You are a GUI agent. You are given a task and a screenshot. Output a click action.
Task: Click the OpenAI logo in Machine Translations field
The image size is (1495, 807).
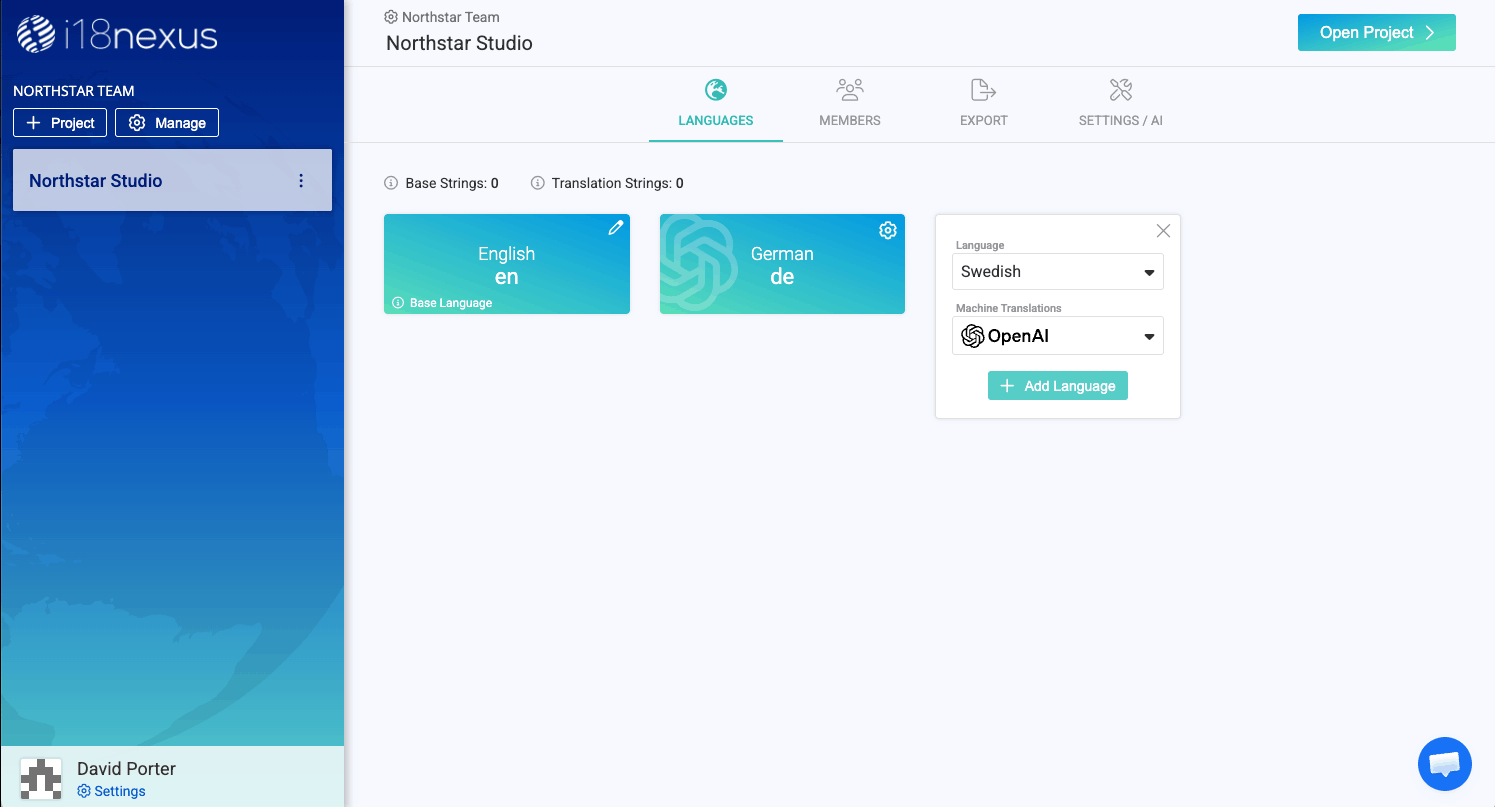tap(971, 335)
